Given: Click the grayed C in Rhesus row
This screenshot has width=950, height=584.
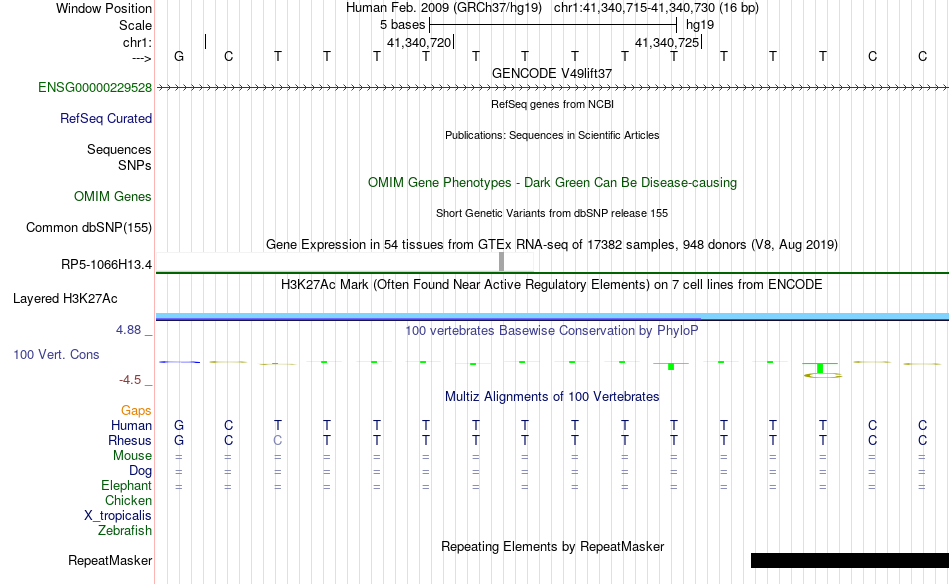Looking at the screenshot, I should (277, 440).
